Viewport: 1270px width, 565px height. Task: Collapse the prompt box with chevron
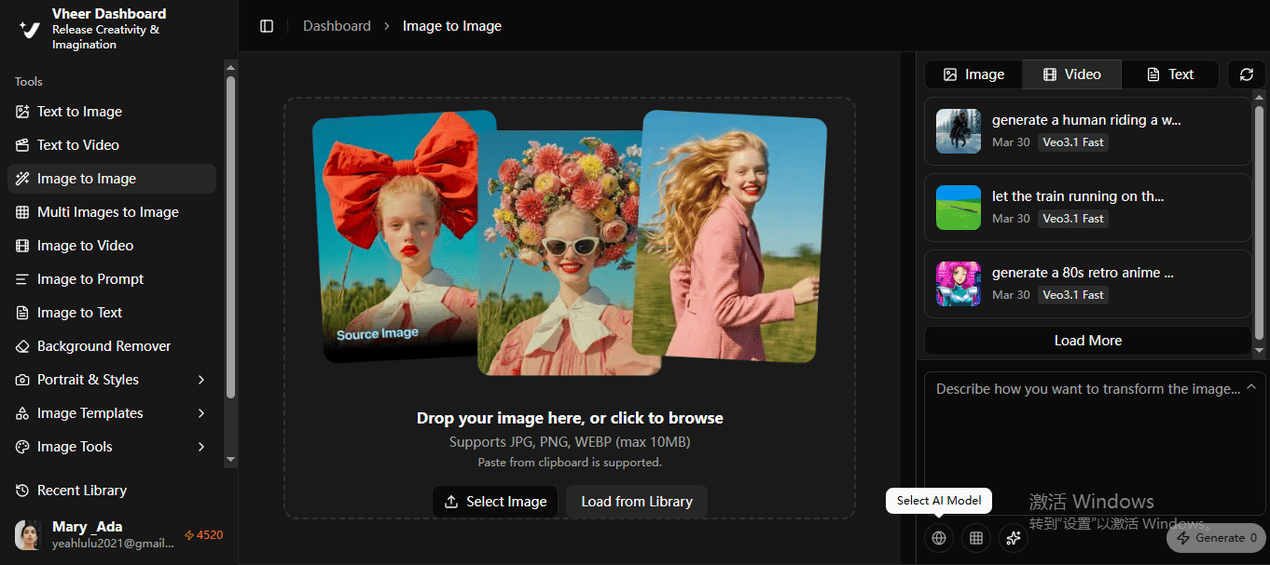point(1251,388)
